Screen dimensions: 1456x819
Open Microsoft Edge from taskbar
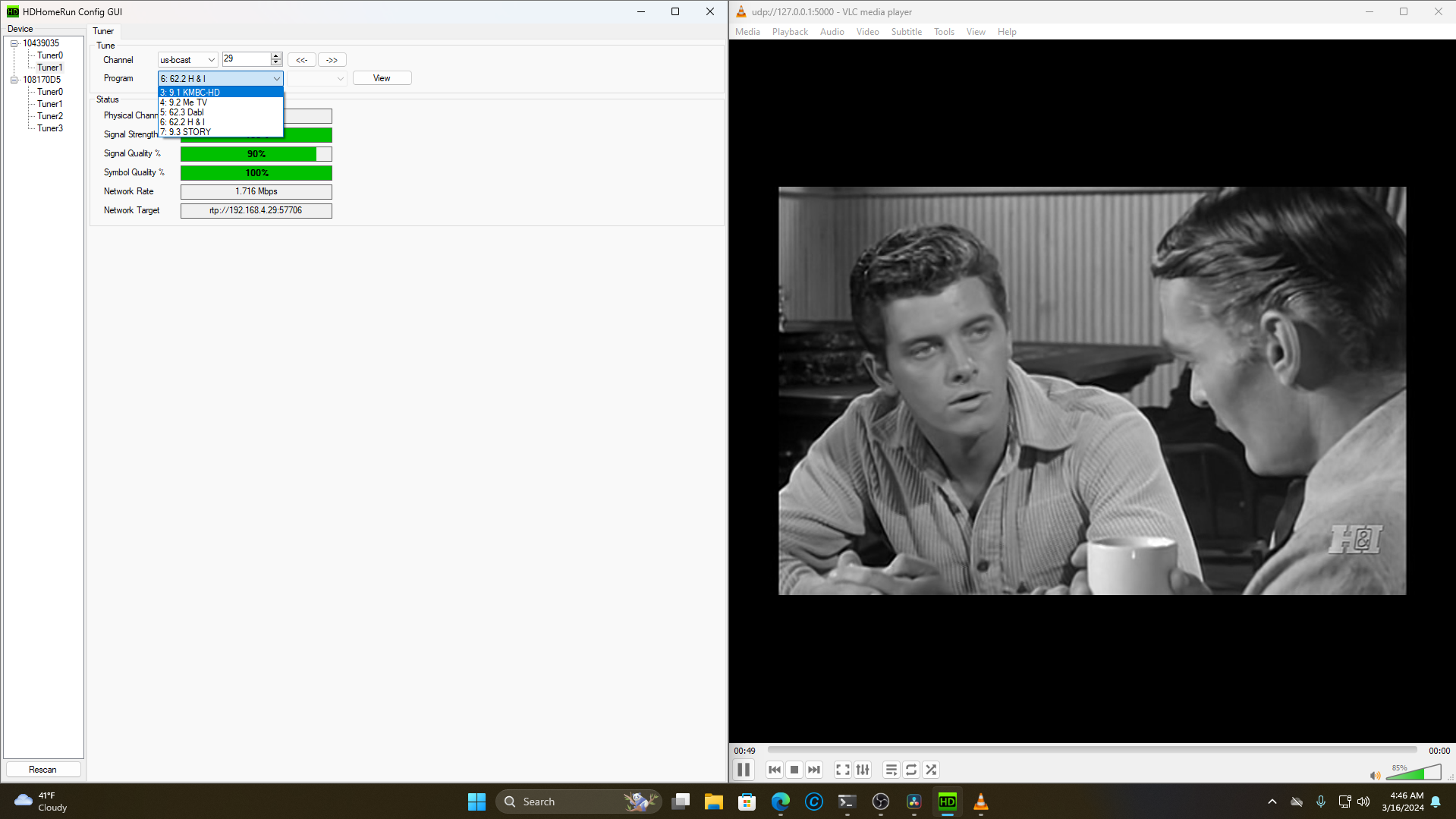point(781,802)
